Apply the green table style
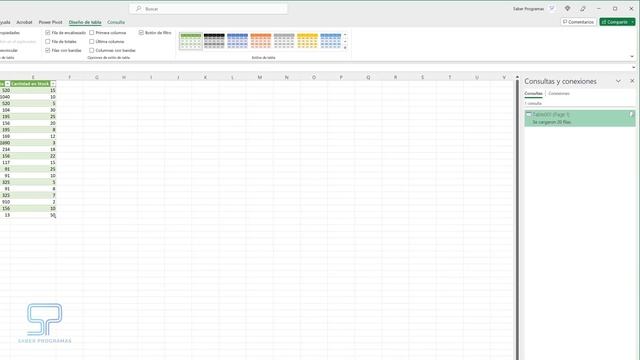Image resolution: width=640 pixels, height=360 pixels. tap(191, 41)
